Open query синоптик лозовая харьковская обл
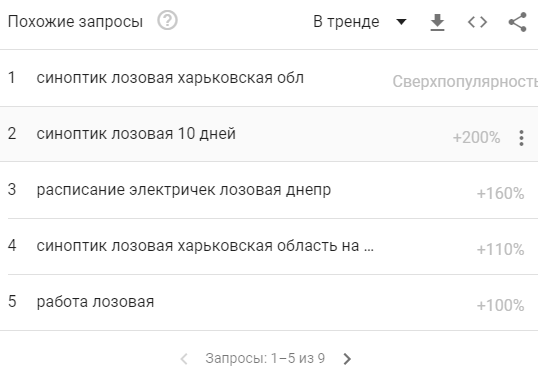 tap(170, 78)
